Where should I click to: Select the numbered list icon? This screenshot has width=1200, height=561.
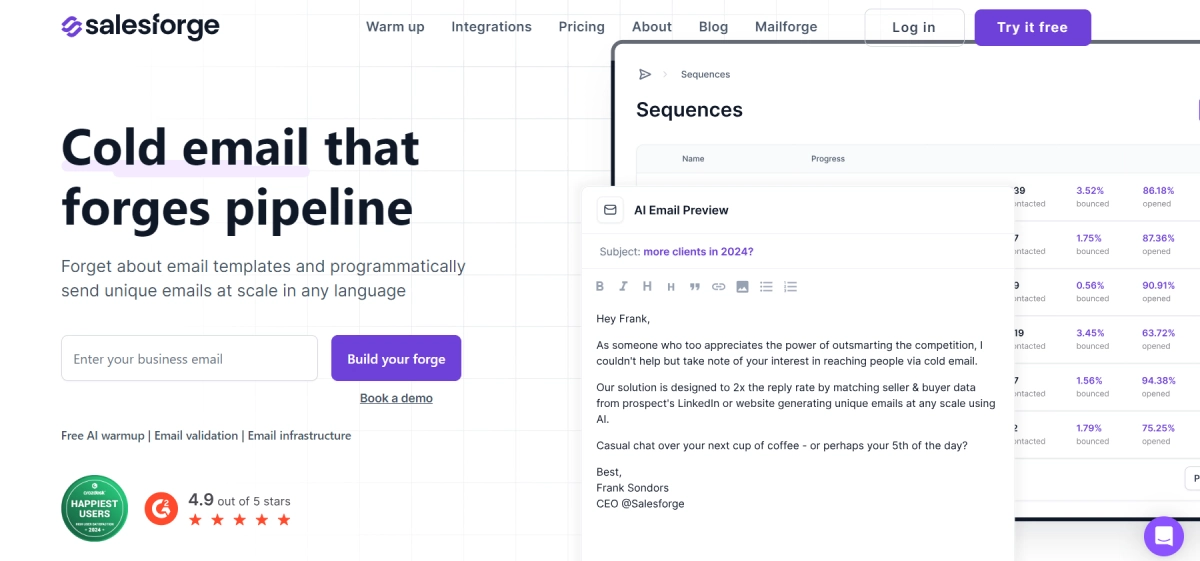790,286
